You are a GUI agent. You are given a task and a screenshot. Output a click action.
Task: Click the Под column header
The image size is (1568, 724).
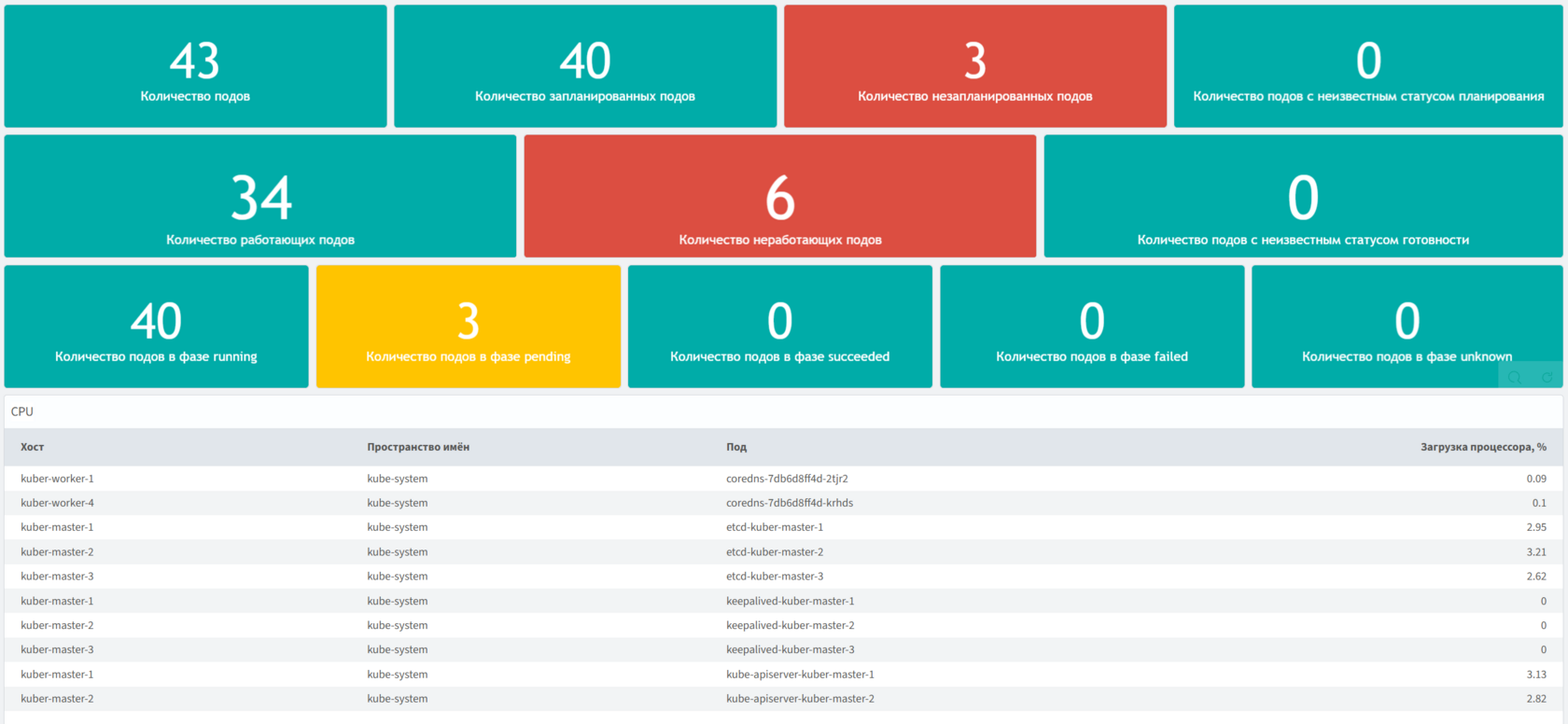tap(736, 447)
